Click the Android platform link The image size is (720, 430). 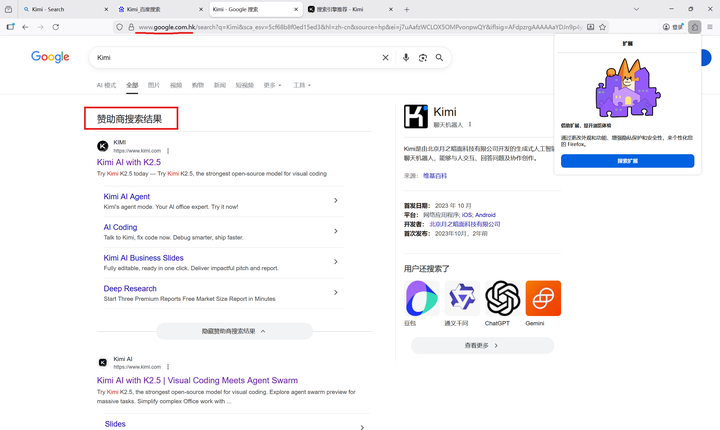(485, 215)
